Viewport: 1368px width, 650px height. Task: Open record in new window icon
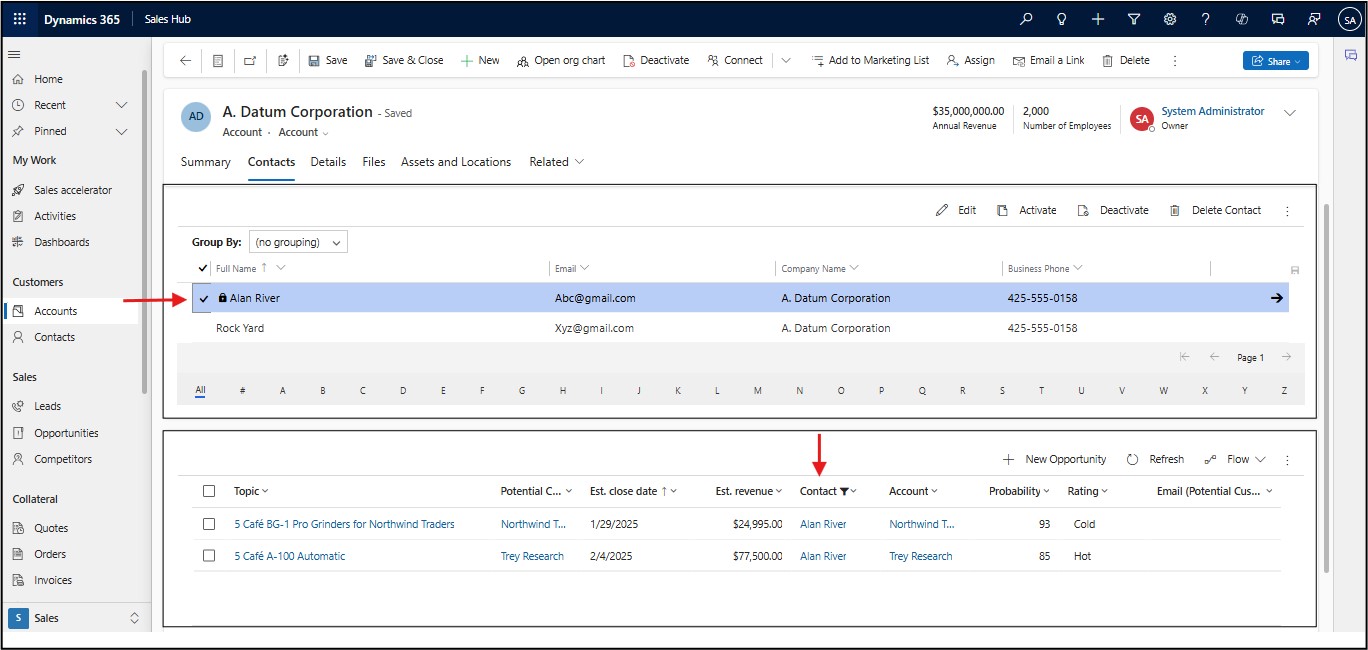tap(250, 60)
